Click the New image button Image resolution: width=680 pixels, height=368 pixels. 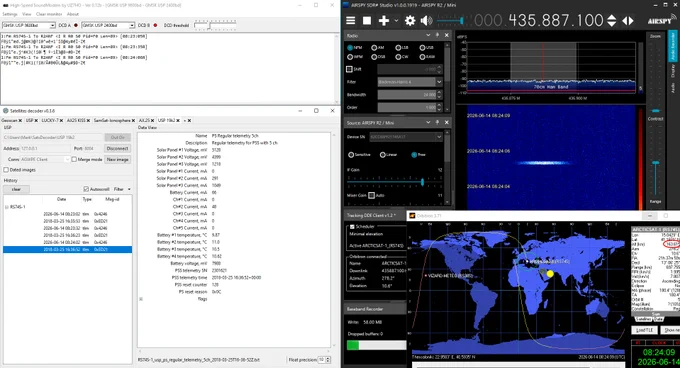pyautogui.click(x=118, y=160)
